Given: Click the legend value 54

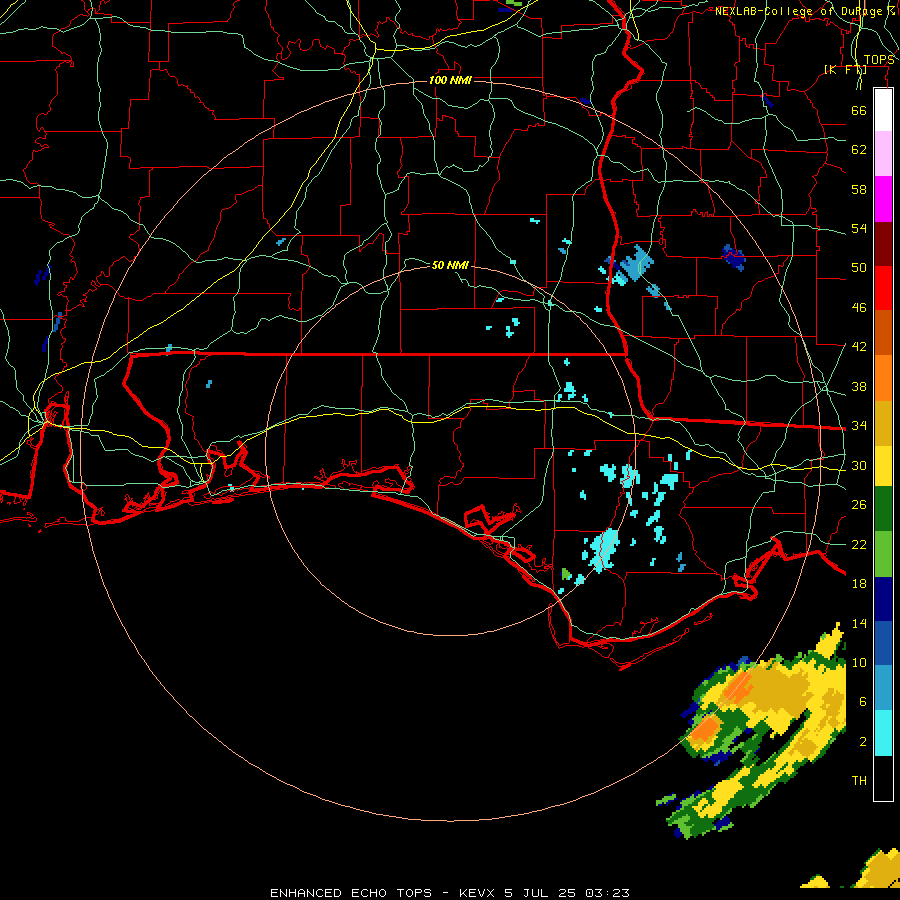Looking at the screenshot, I should pyautogui.click(x=859, y=228).
